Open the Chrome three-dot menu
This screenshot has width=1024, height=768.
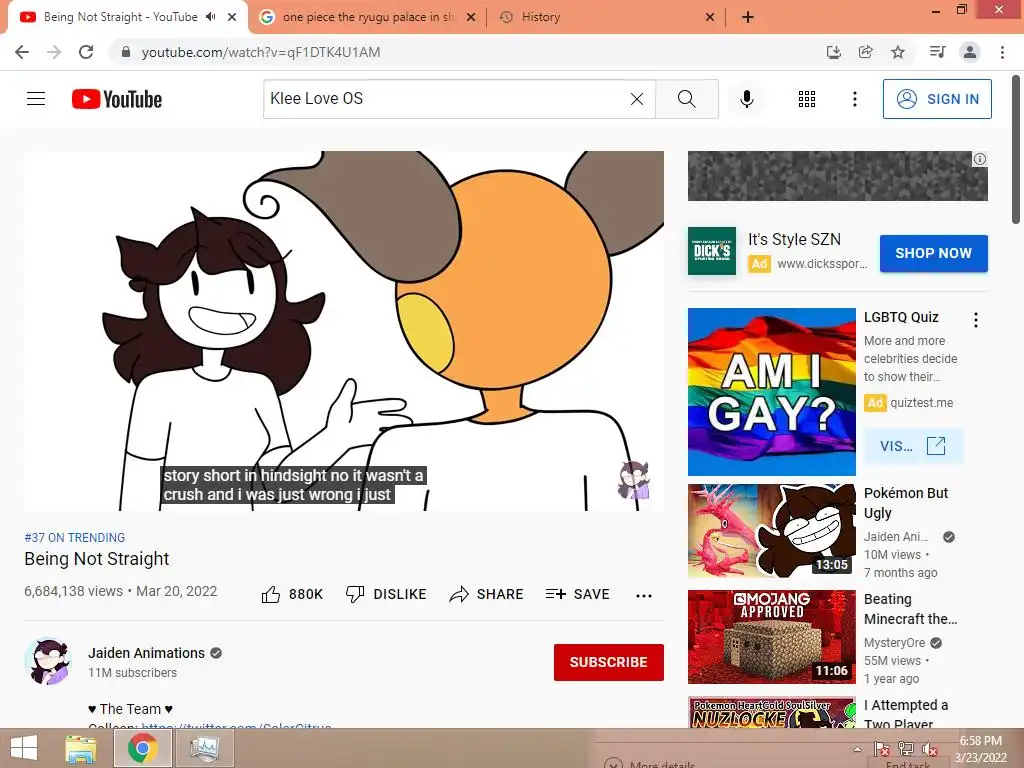1002,52
